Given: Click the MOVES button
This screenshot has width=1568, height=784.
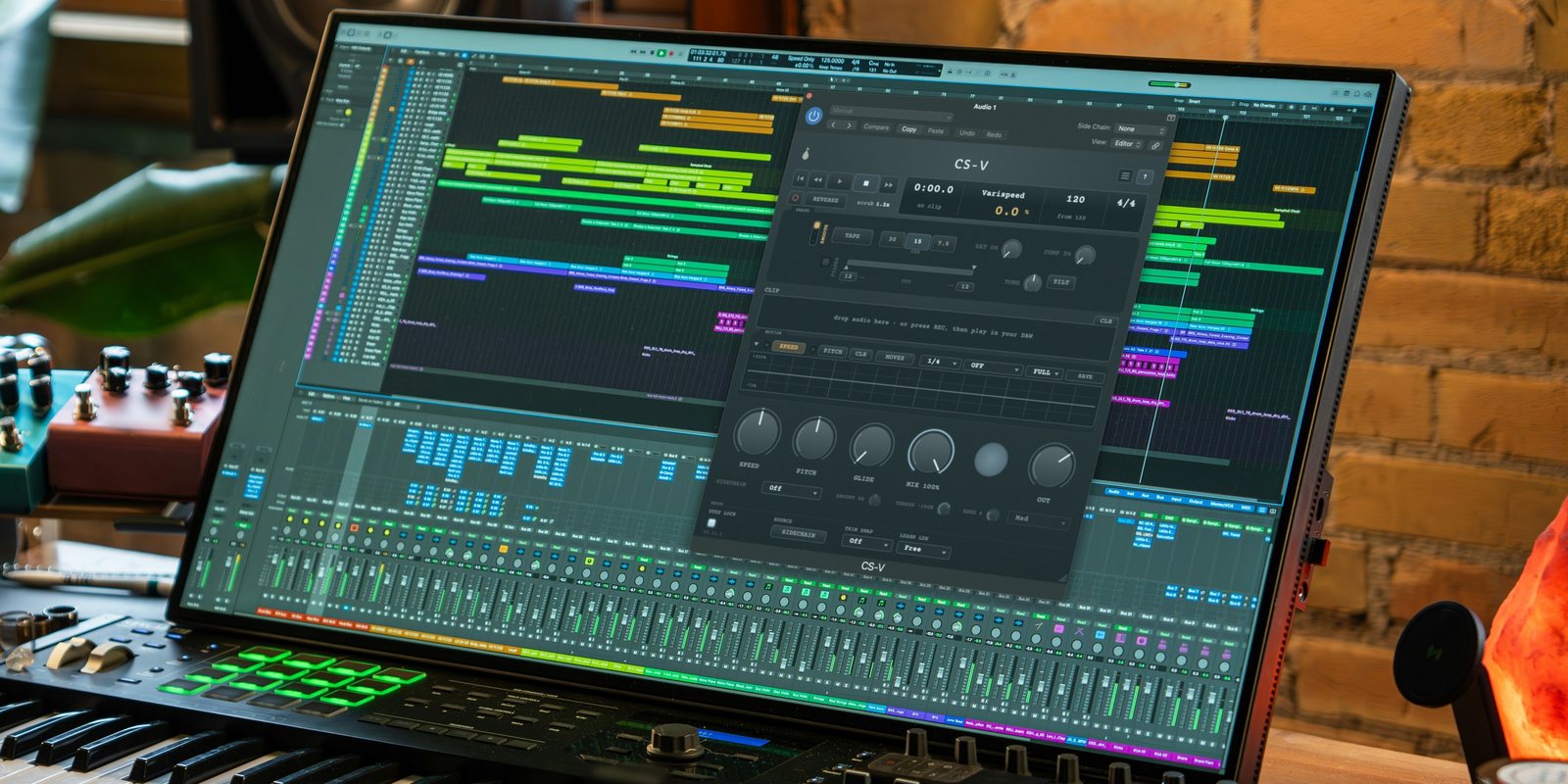Looking at the screenshot, I should tap(895, 358).
